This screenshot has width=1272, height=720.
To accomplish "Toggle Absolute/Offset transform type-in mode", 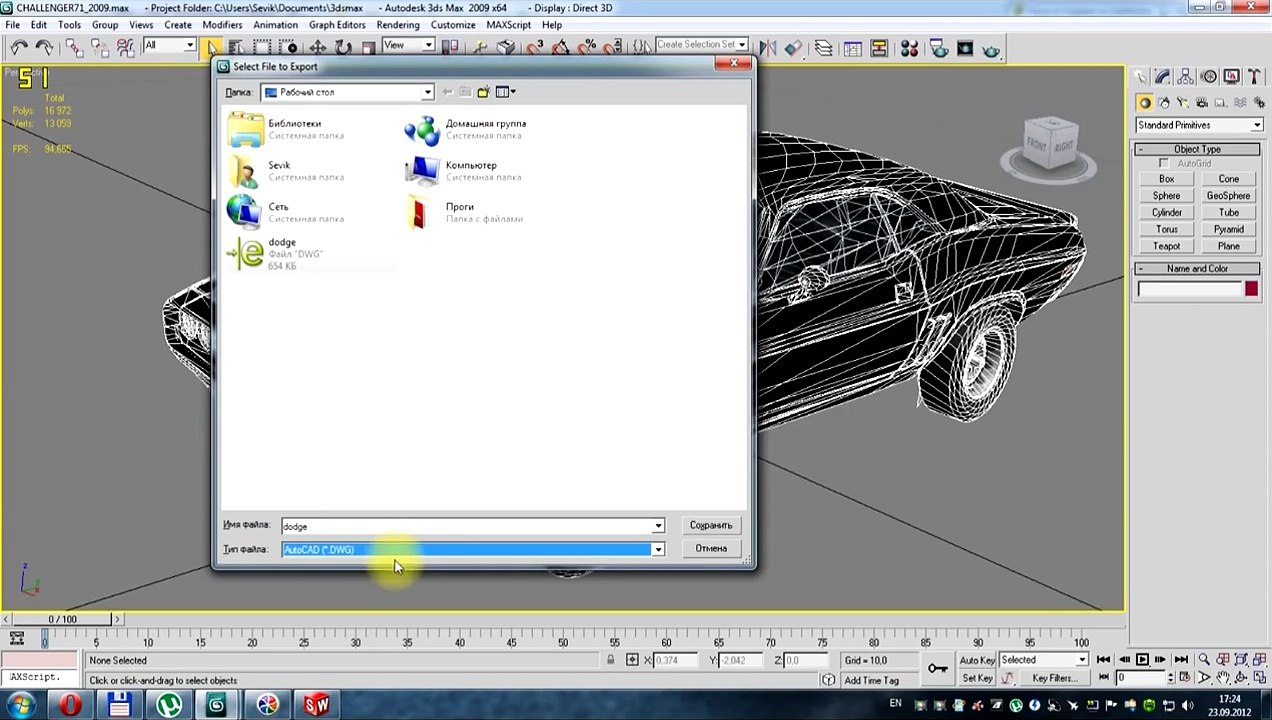I will [633, 660].
